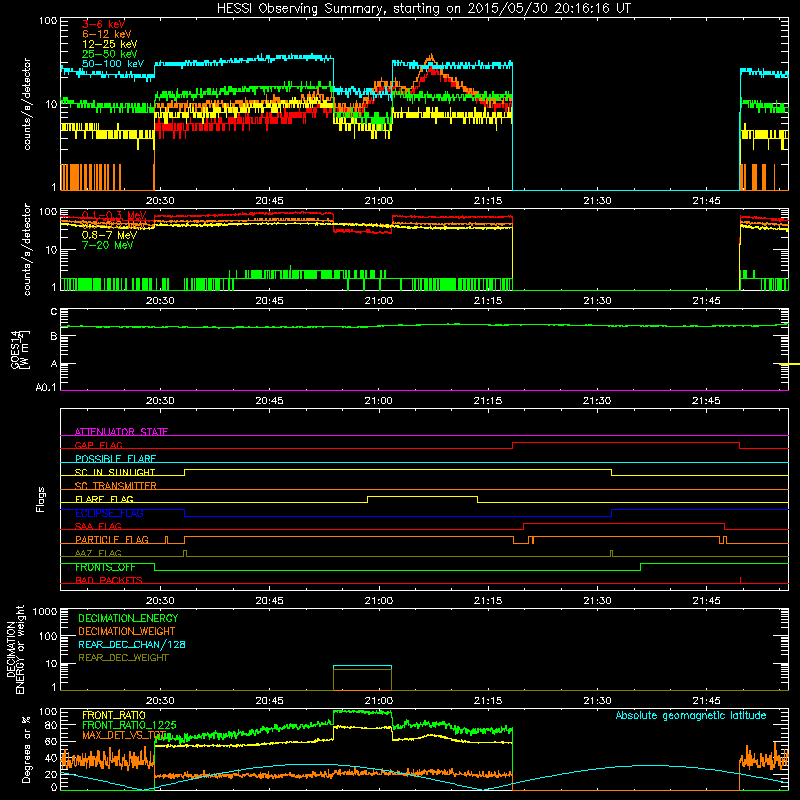
Task: Click the PARTICLE_FLAG label
Action: point(112,540)
